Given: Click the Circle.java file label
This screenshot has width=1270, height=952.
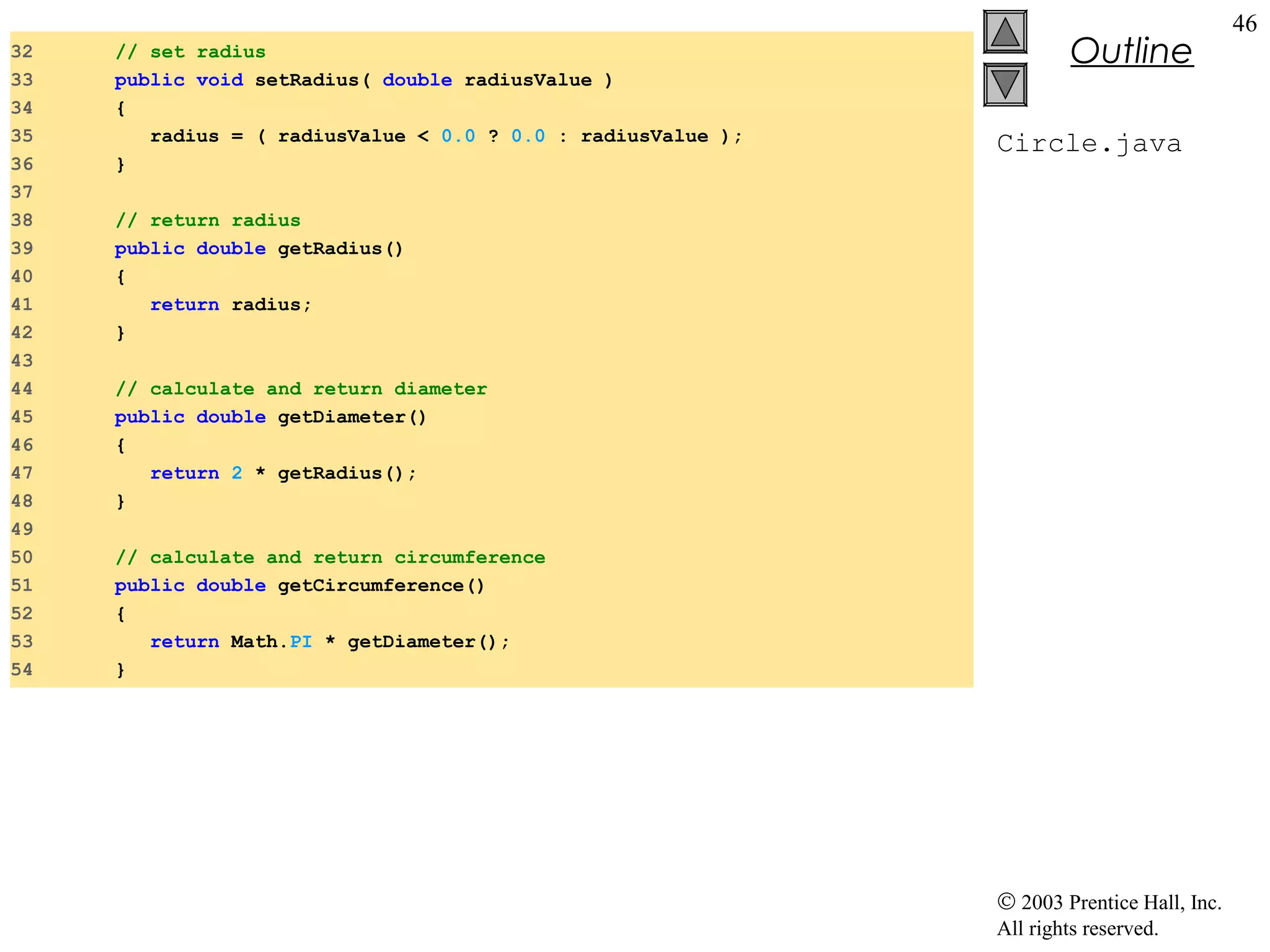Looking at the screenshot, I should click(x=1089, y=144).
